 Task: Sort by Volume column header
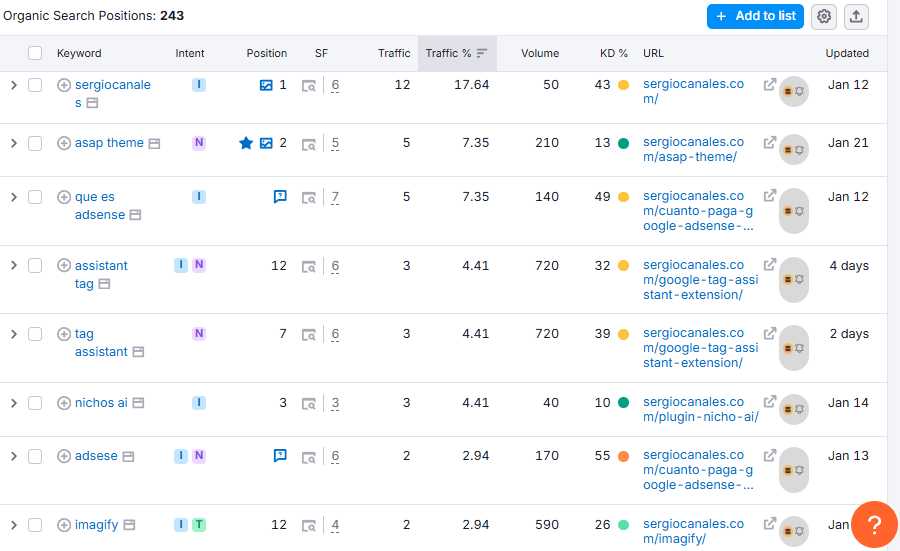[540, 53]
